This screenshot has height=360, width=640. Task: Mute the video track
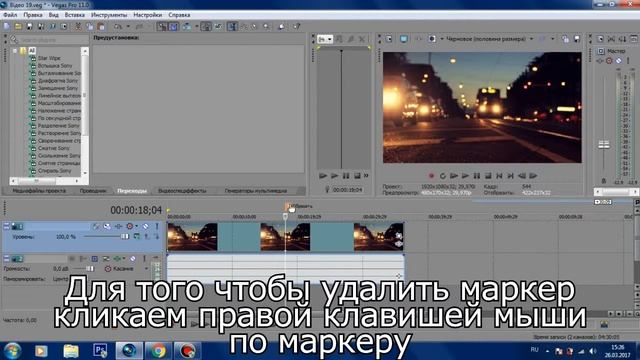[x=146, y=226]
